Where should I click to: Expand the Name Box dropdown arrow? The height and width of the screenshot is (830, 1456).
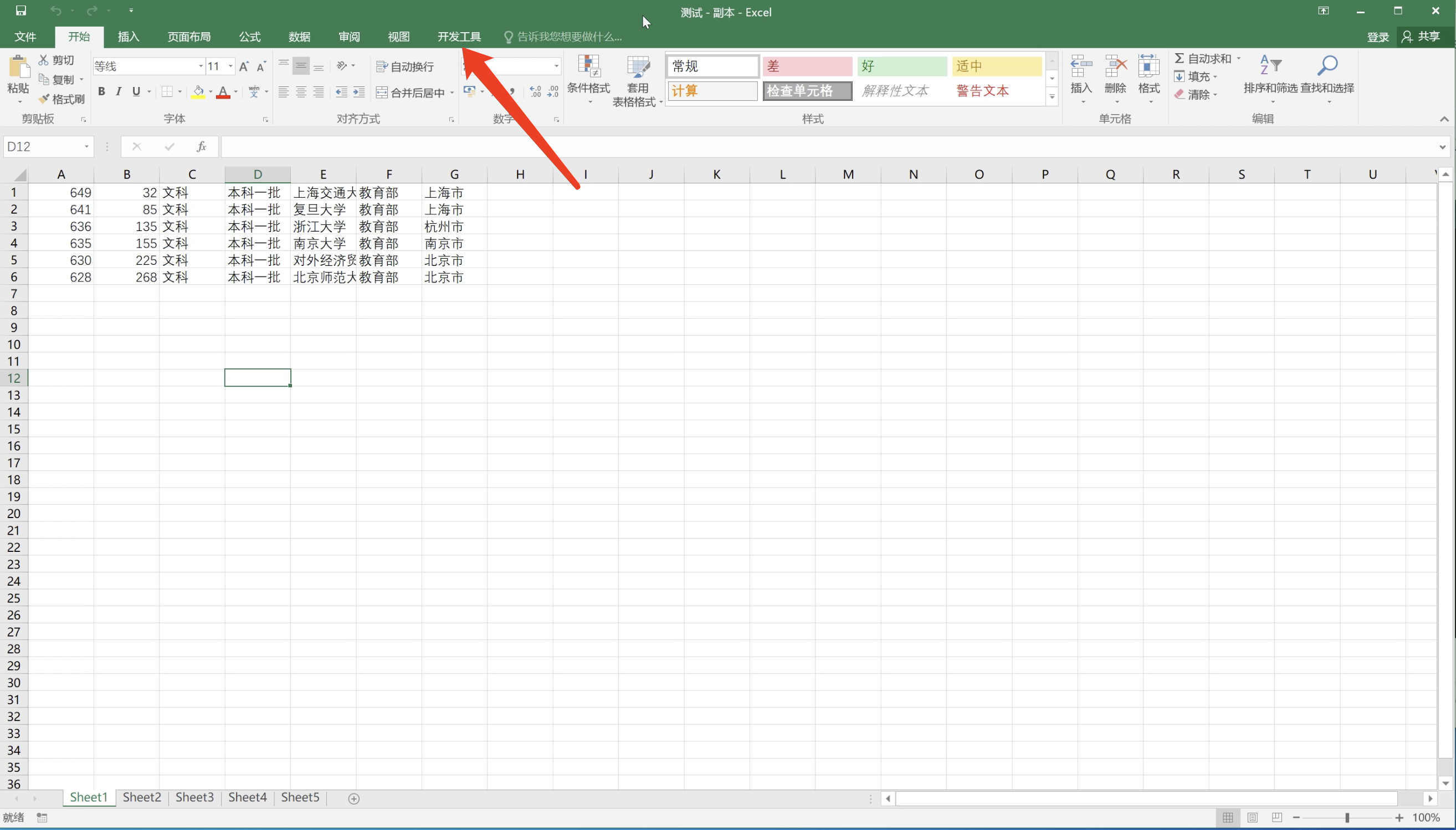pyautogui.click(x=86, y=147)
